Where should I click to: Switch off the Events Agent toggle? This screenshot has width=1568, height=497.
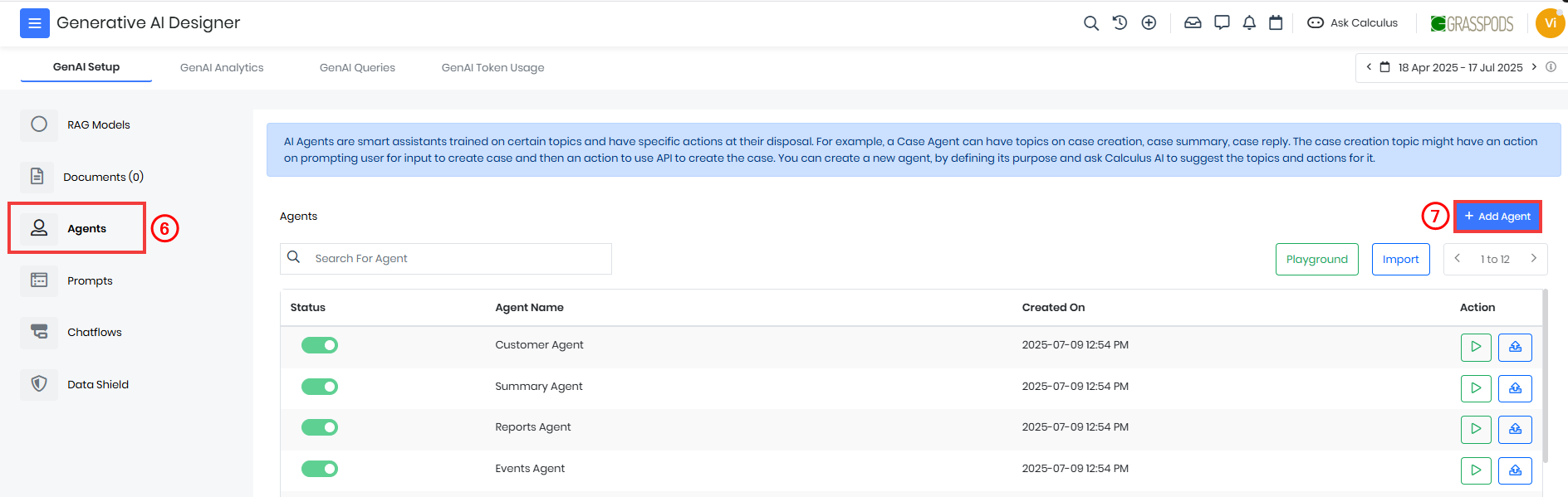320,469
